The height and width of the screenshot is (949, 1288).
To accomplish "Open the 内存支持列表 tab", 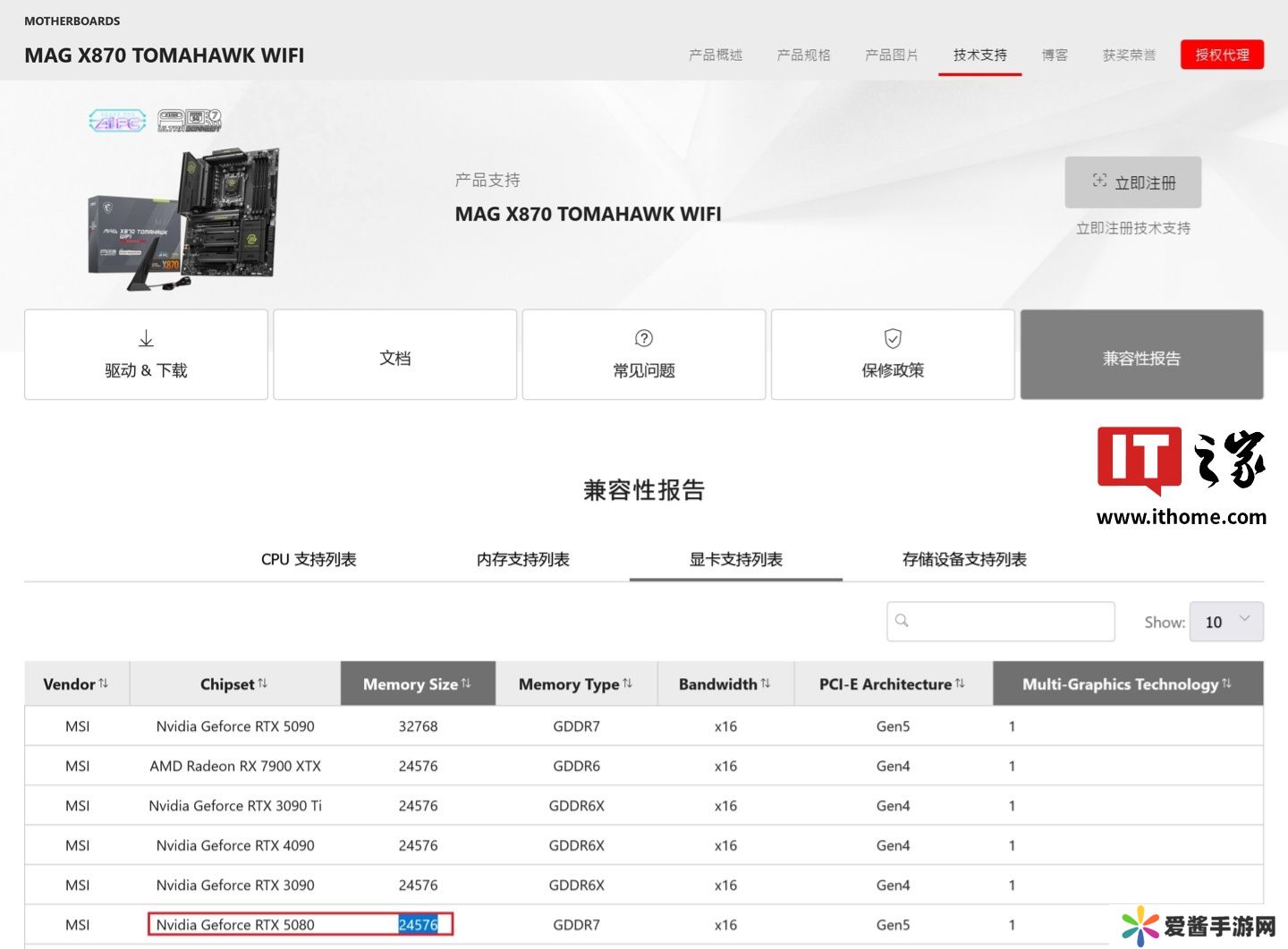I will pyautogui.click(x=522, y=560).
